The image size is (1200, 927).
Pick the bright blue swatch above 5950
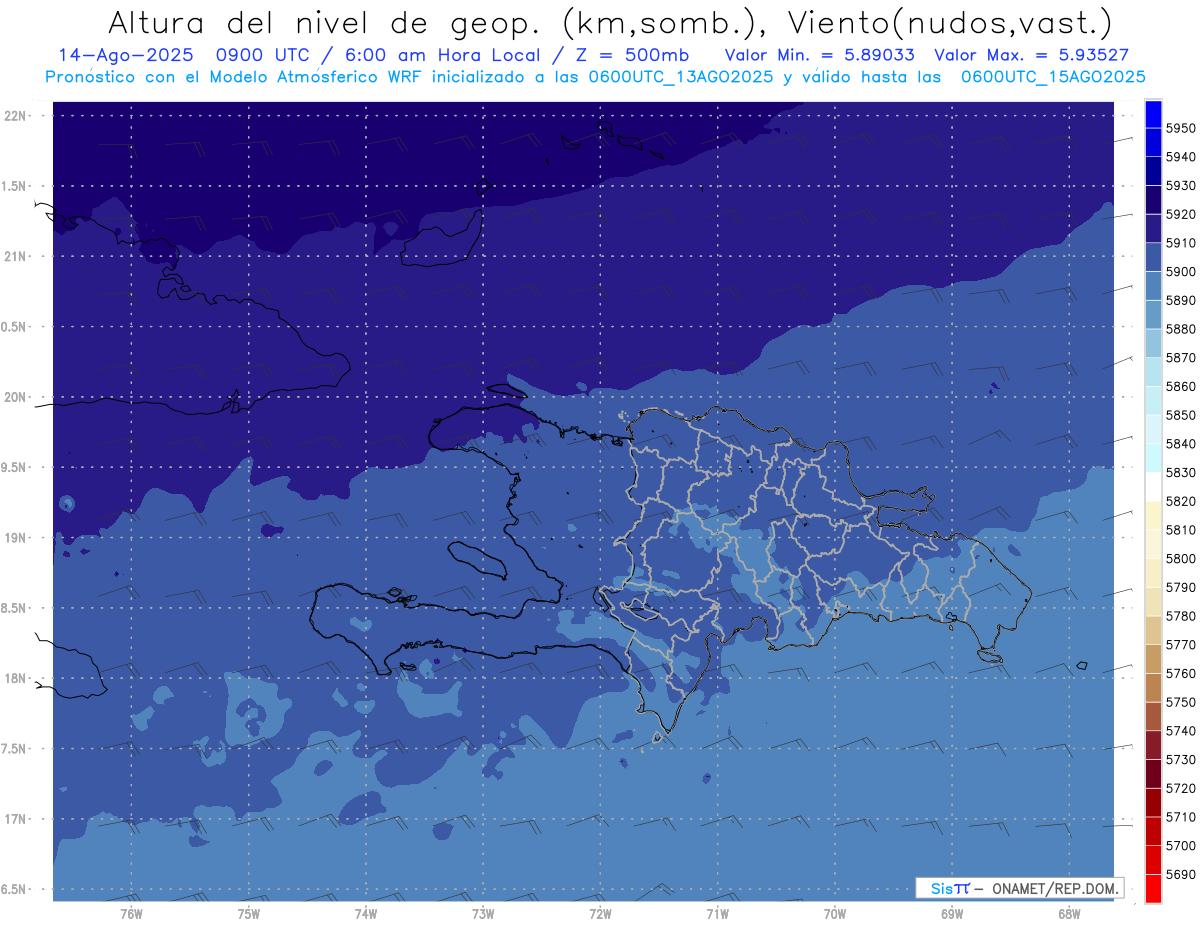coord(1153,113)
